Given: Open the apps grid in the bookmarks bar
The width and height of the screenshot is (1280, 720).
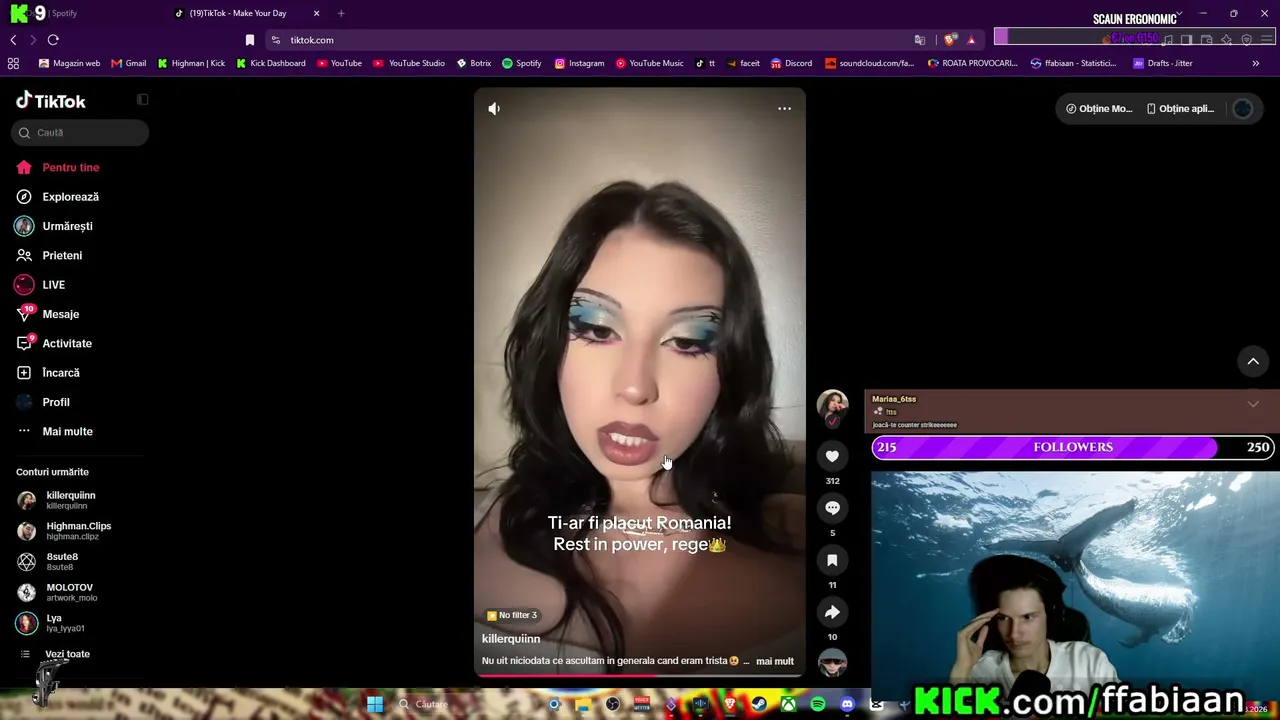Looking at the screenshot, I should (13, 63).
